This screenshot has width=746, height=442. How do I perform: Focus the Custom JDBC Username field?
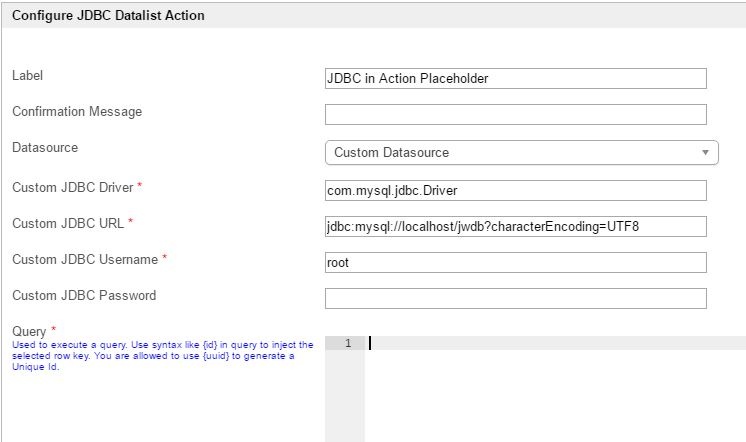point(515,262)
